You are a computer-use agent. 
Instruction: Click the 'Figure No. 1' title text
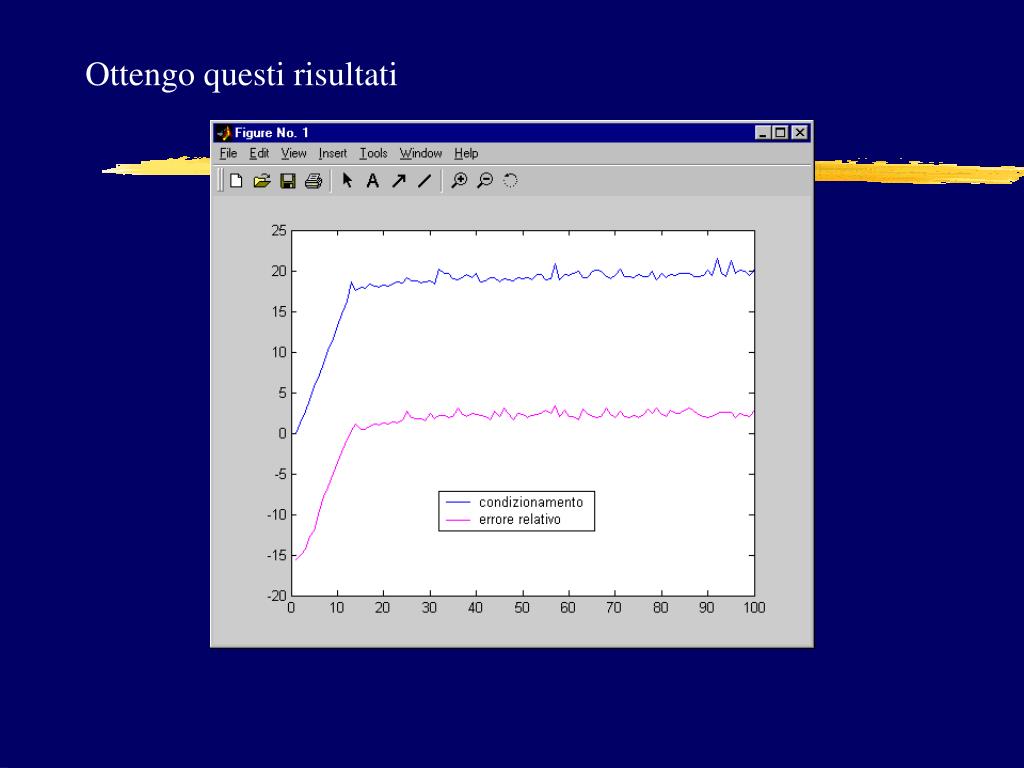tap(272, 133)
